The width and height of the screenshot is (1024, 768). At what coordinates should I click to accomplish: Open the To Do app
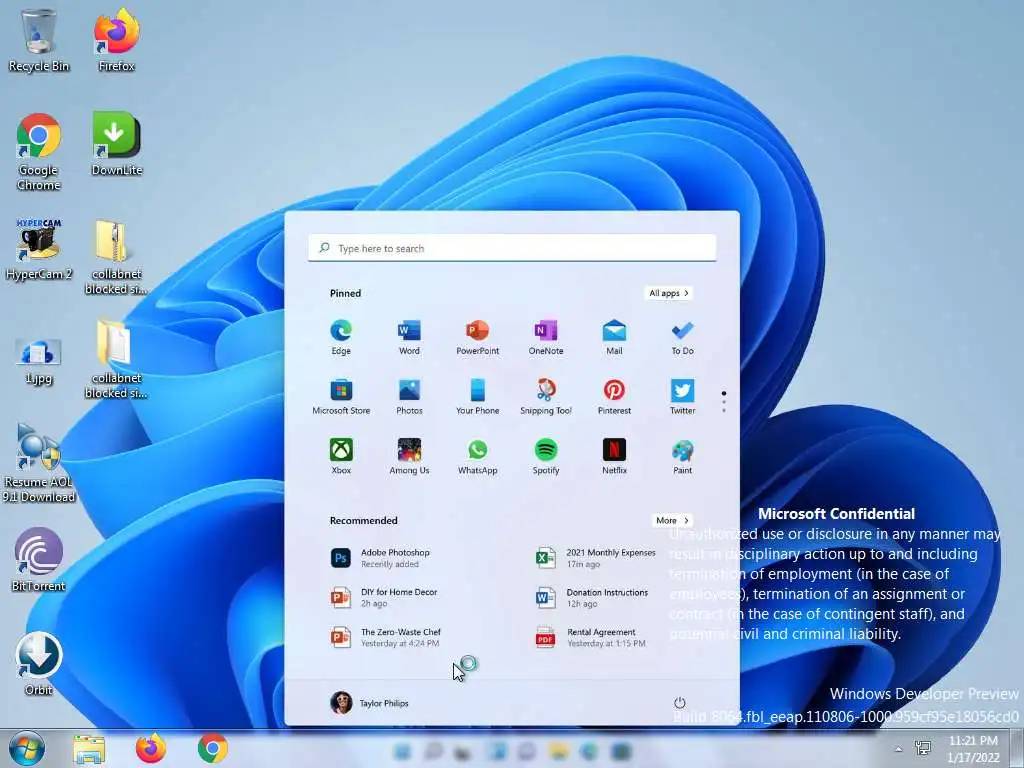pyautogui.click(x=682, y=337)
